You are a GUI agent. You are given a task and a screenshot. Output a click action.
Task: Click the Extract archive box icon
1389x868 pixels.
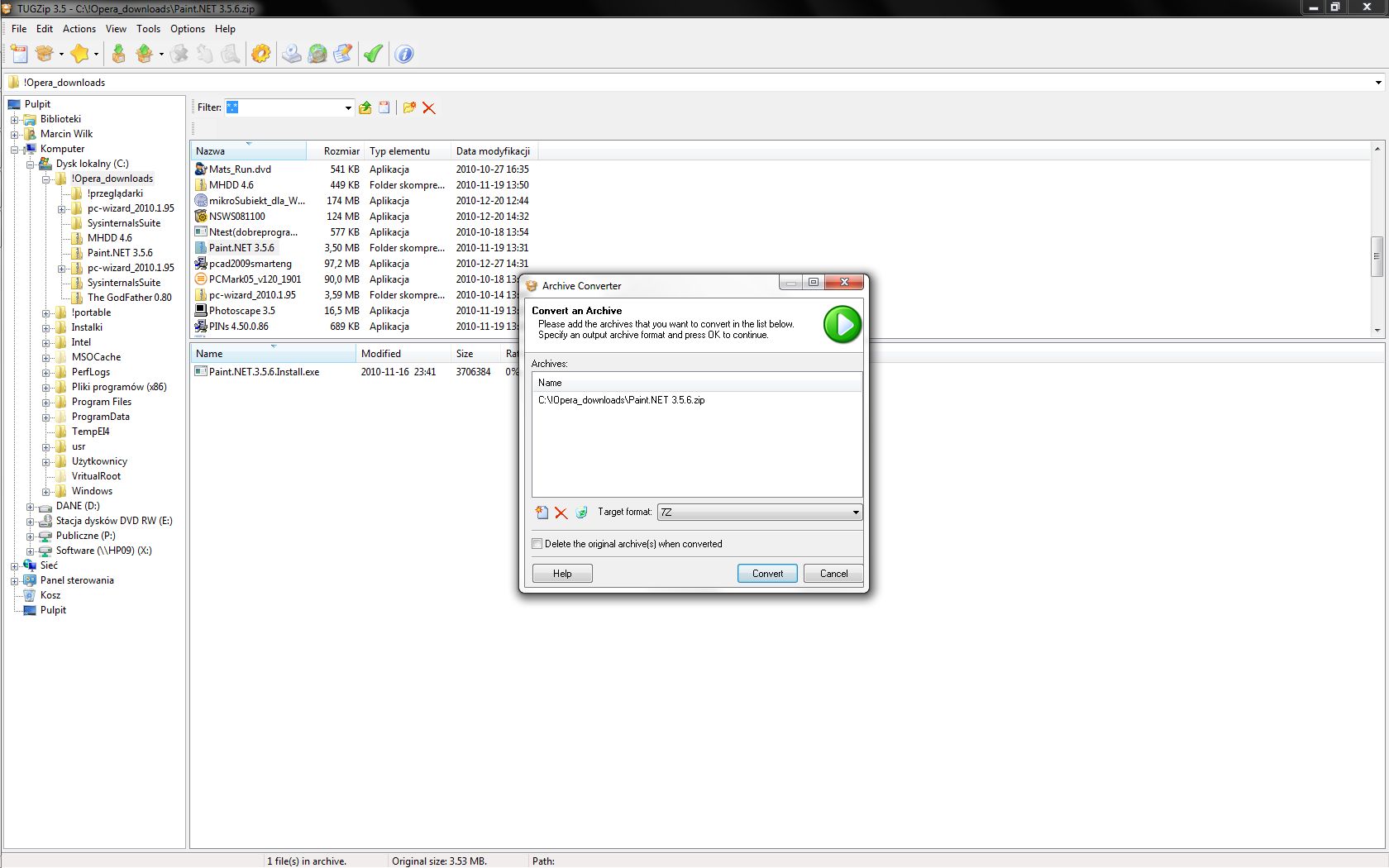tap(145, 55)
